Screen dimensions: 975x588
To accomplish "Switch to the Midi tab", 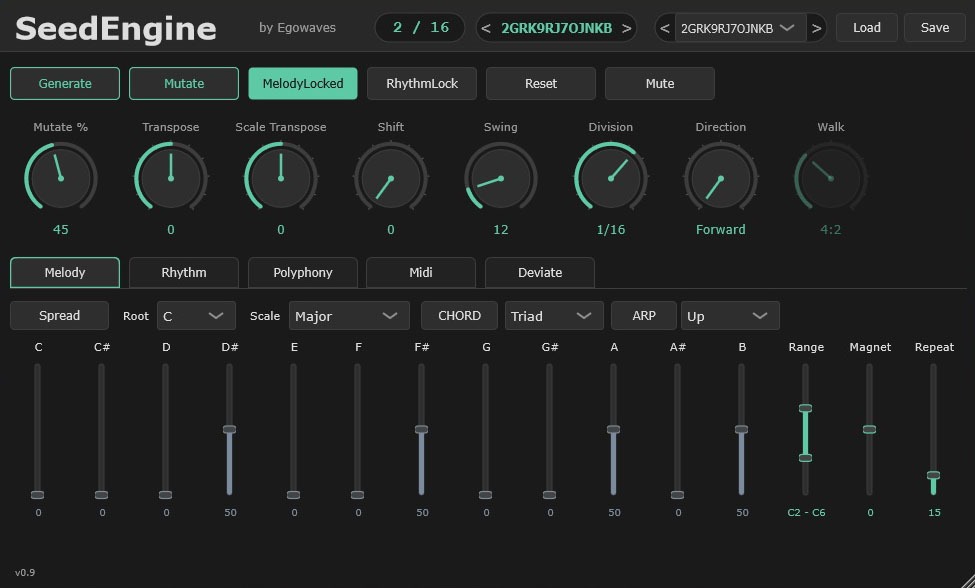I will click(421, 272).
